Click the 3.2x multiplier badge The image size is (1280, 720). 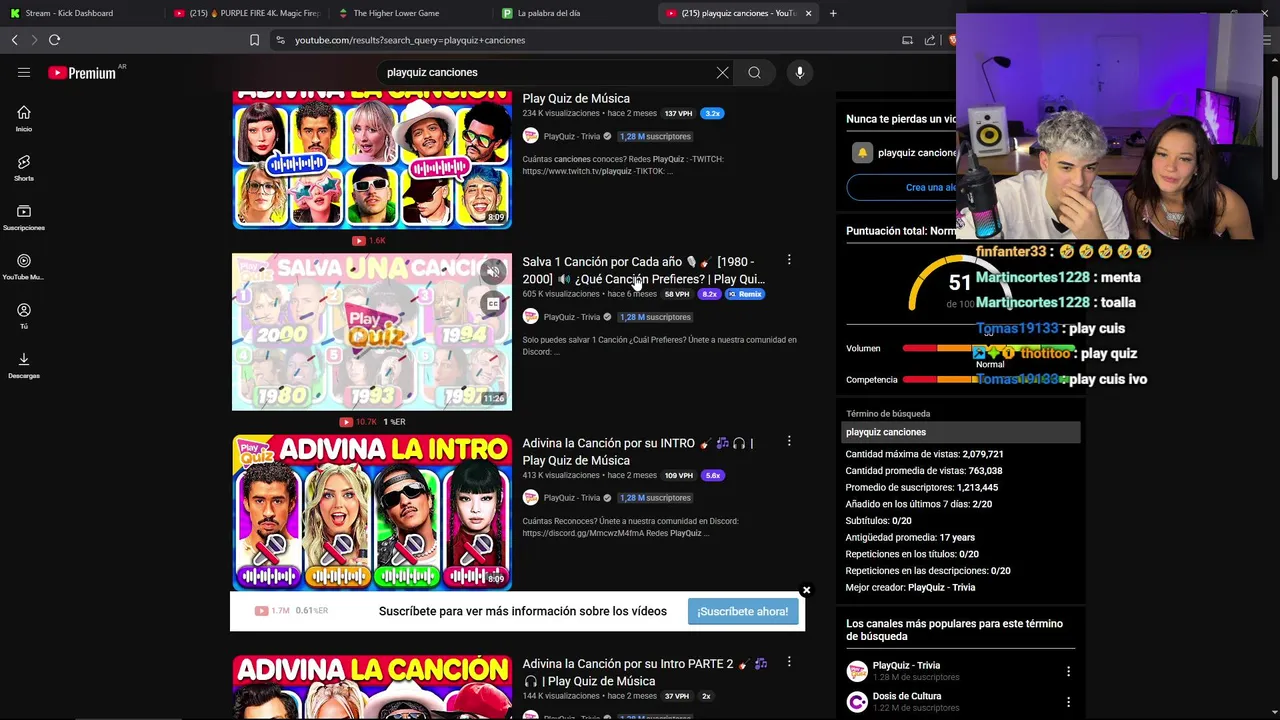coord(713,113)
